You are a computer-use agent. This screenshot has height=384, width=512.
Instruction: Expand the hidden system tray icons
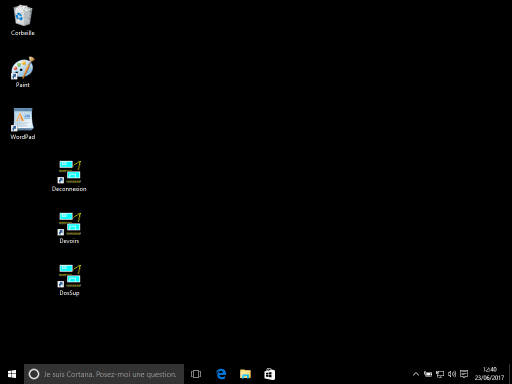point(416,374)
